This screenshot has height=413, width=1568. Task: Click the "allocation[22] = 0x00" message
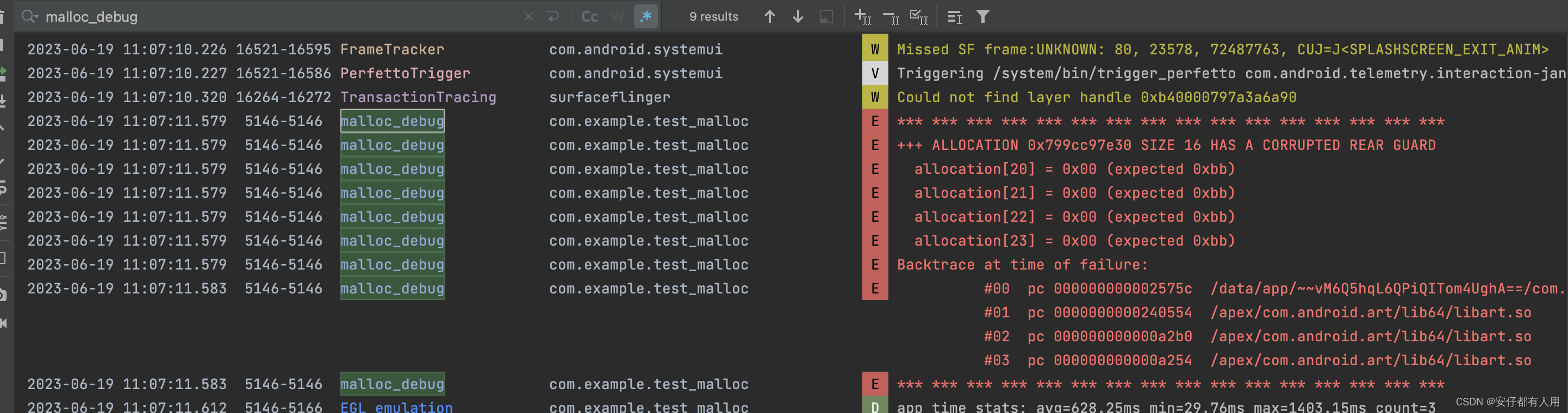tap(1074, 216)
